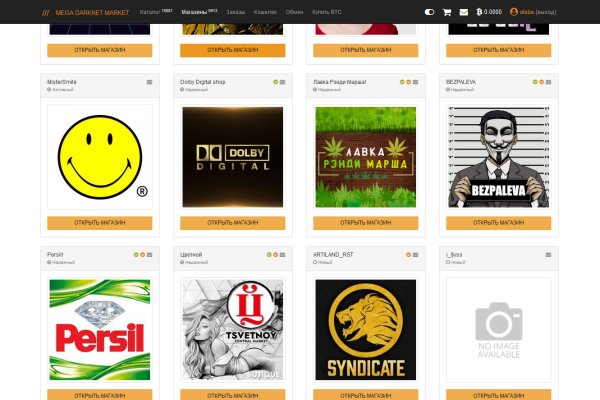This screenshot has width=600, height=400.
Task: Click the Bitcoin balance icon
Action: tap(479, 12)
